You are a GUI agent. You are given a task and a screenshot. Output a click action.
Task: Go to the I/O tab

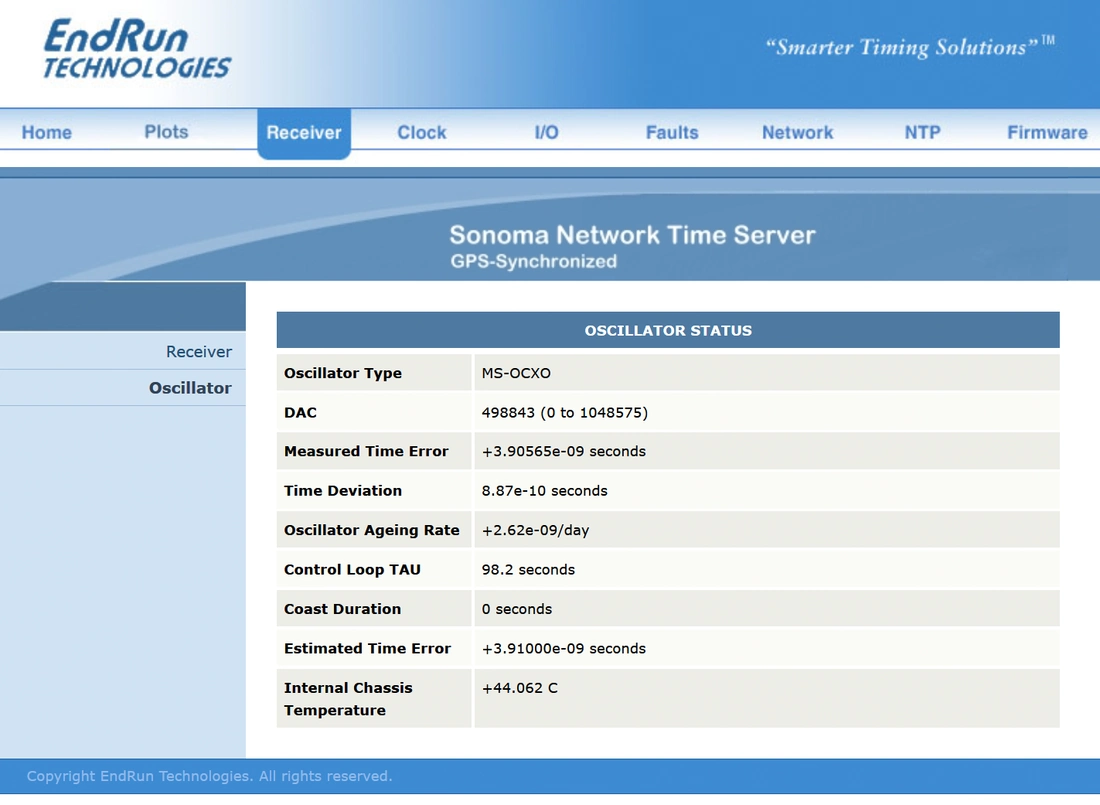(546, 132)
